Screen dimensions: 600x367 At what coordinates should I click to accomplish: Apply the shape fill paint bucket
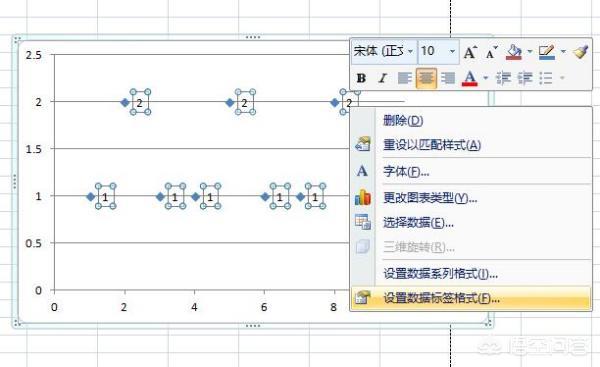514,52
